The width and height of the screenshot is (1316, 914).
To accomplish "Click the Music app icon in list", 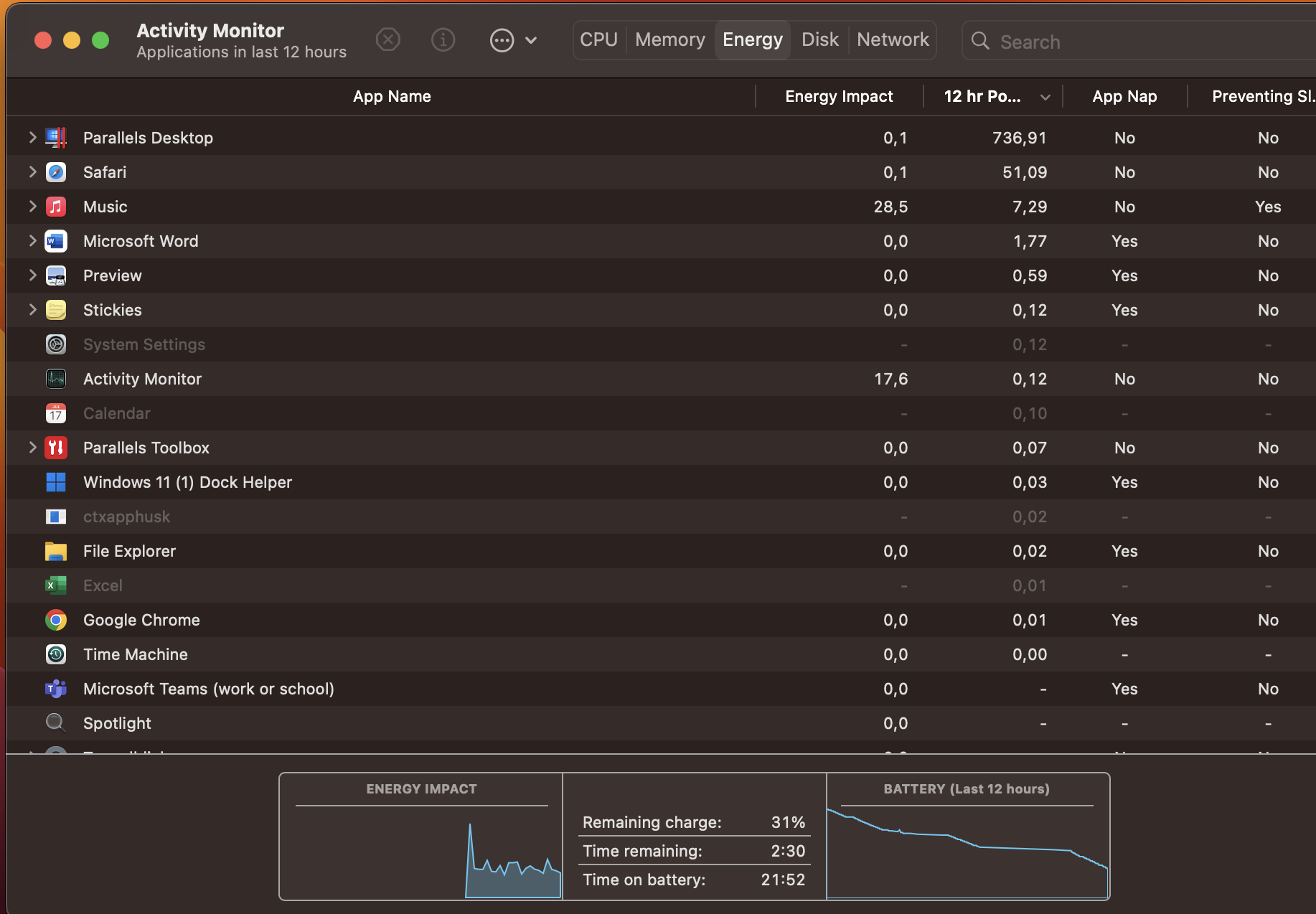I will 56,207.
